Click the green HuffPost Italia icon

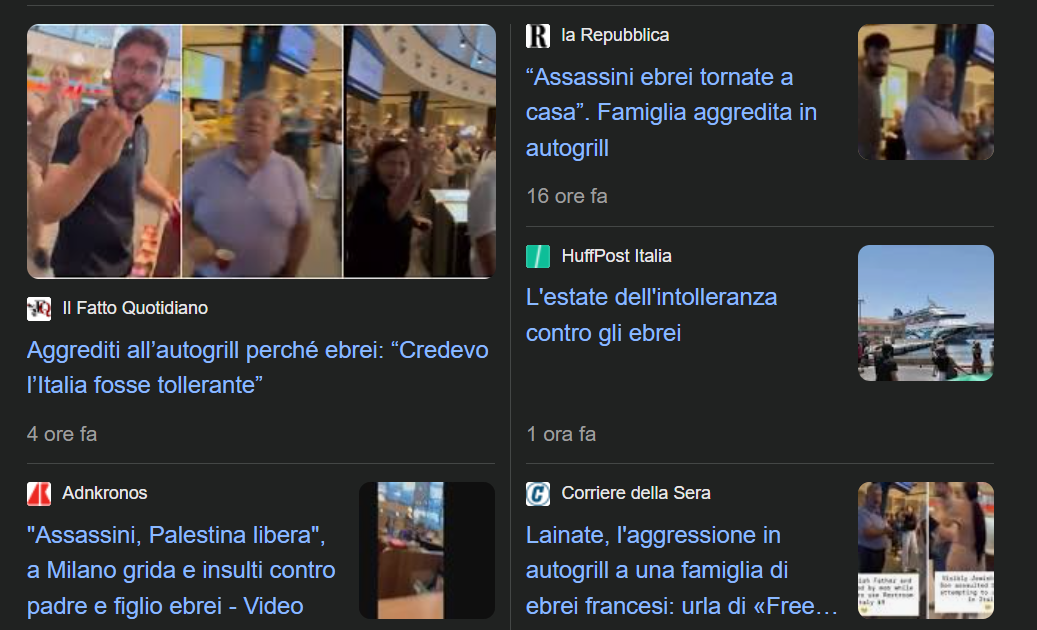538,256
